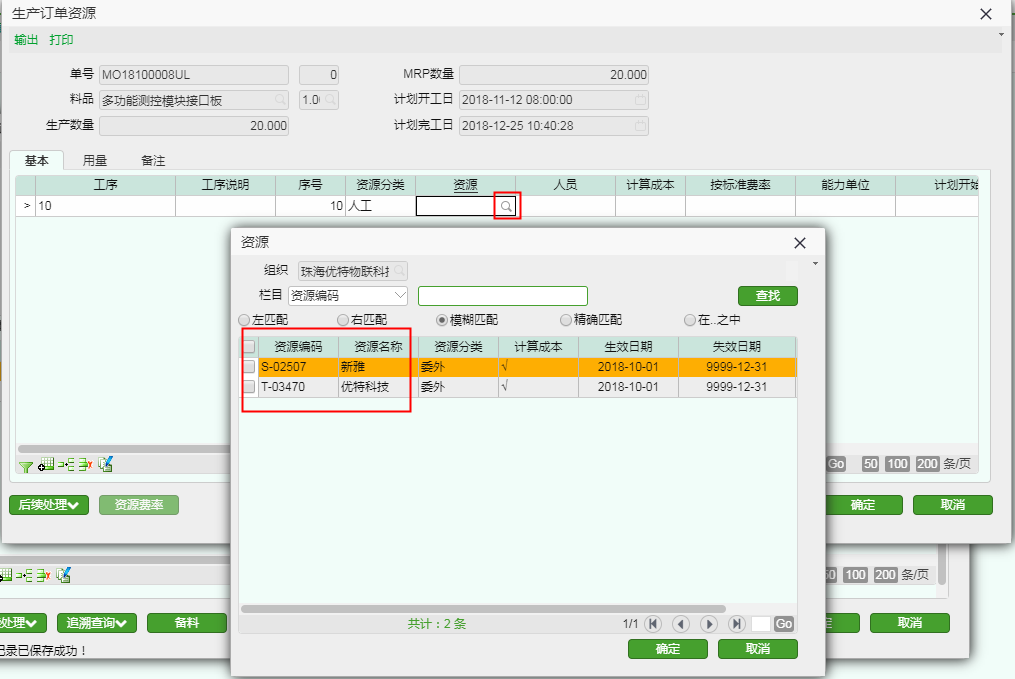Select the 精确匹配 radio button
This screenshot has height=679, width=1015.
(x=566, y=320)
